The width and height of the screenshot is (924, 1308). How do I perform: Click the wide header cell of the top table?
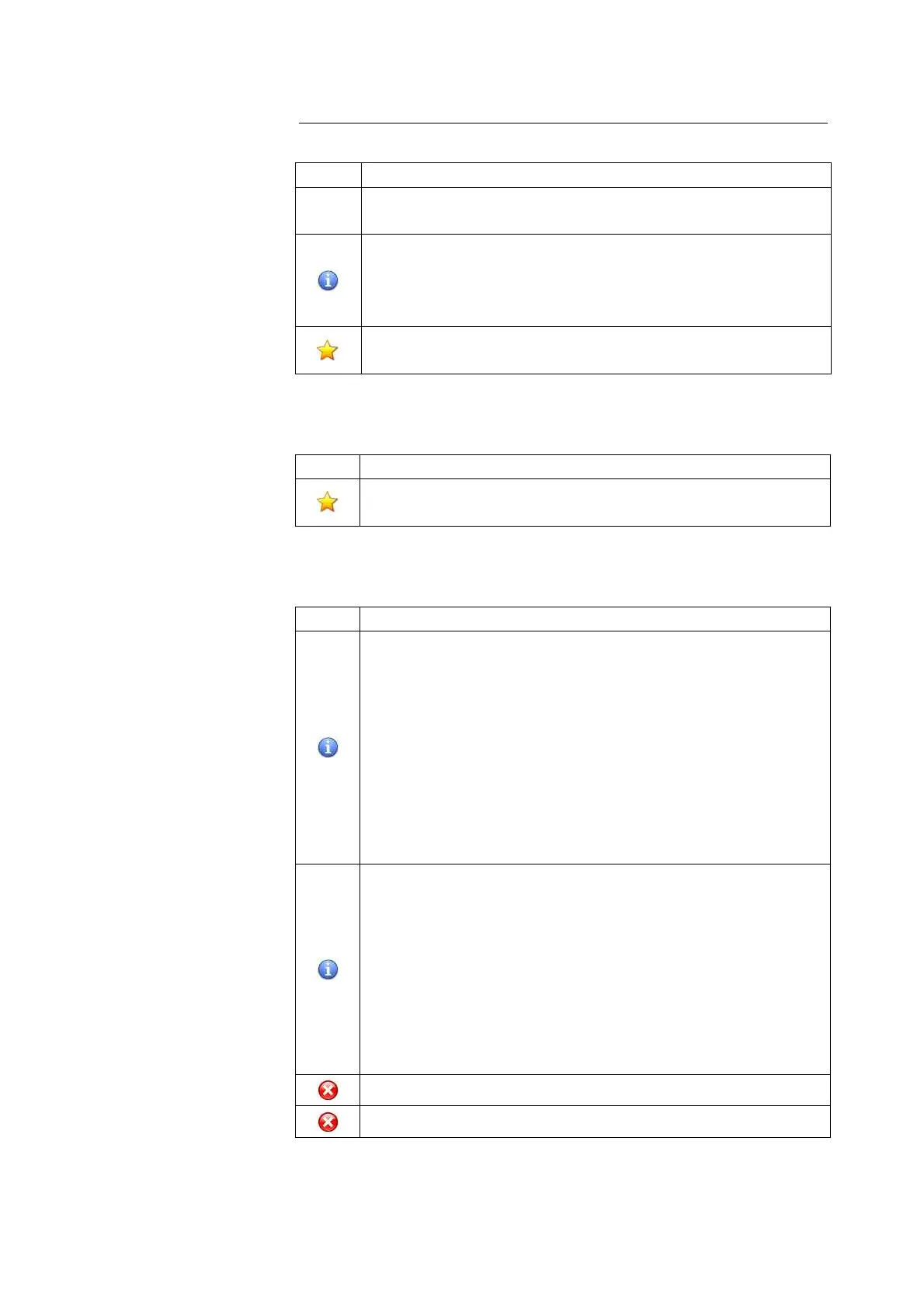[x=596, y=175]
